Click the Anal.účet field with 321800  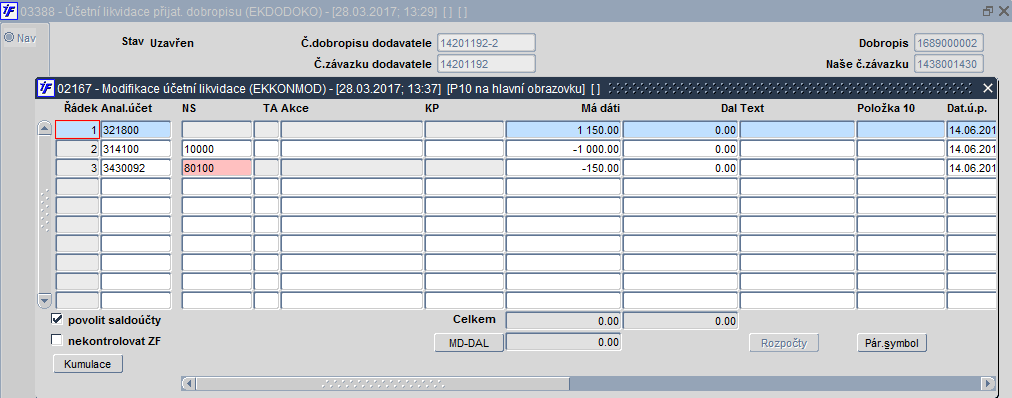pos(136,130)
